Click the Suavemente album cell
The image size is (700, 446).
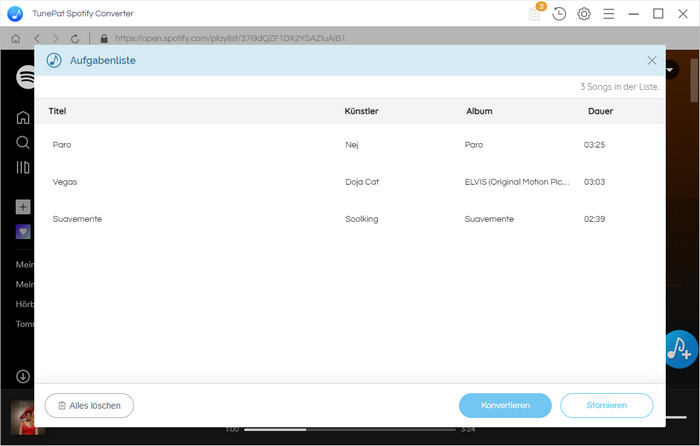tap(489, 219)
